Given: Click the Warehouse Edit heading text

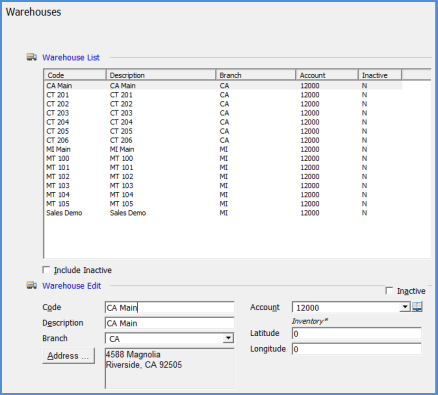Looking at the screenshot, I should tap(71, 286).
